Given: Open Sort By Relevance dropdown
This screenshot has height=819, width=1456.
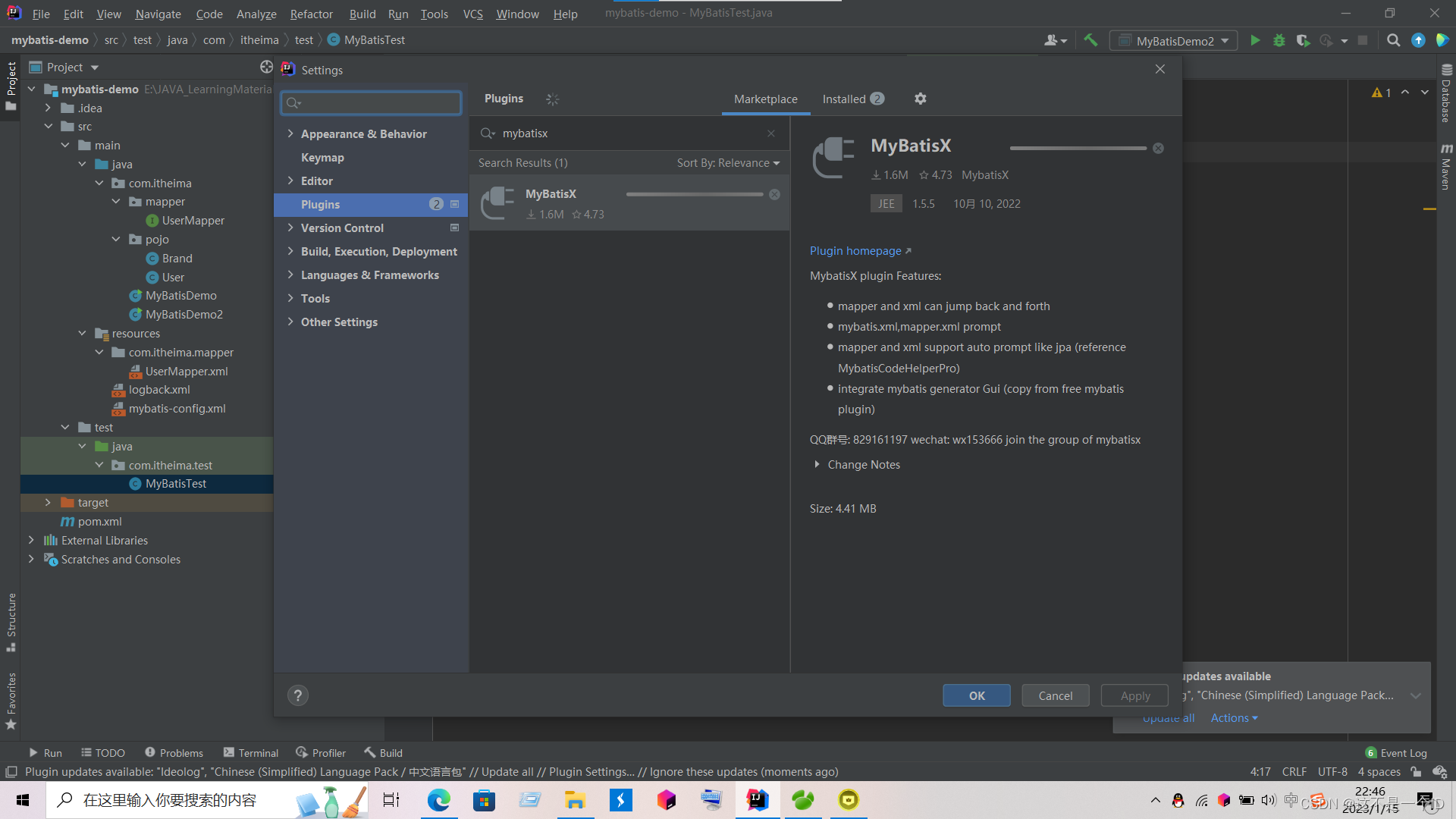Looking at the screenshot, I should [x=728, y=163].
